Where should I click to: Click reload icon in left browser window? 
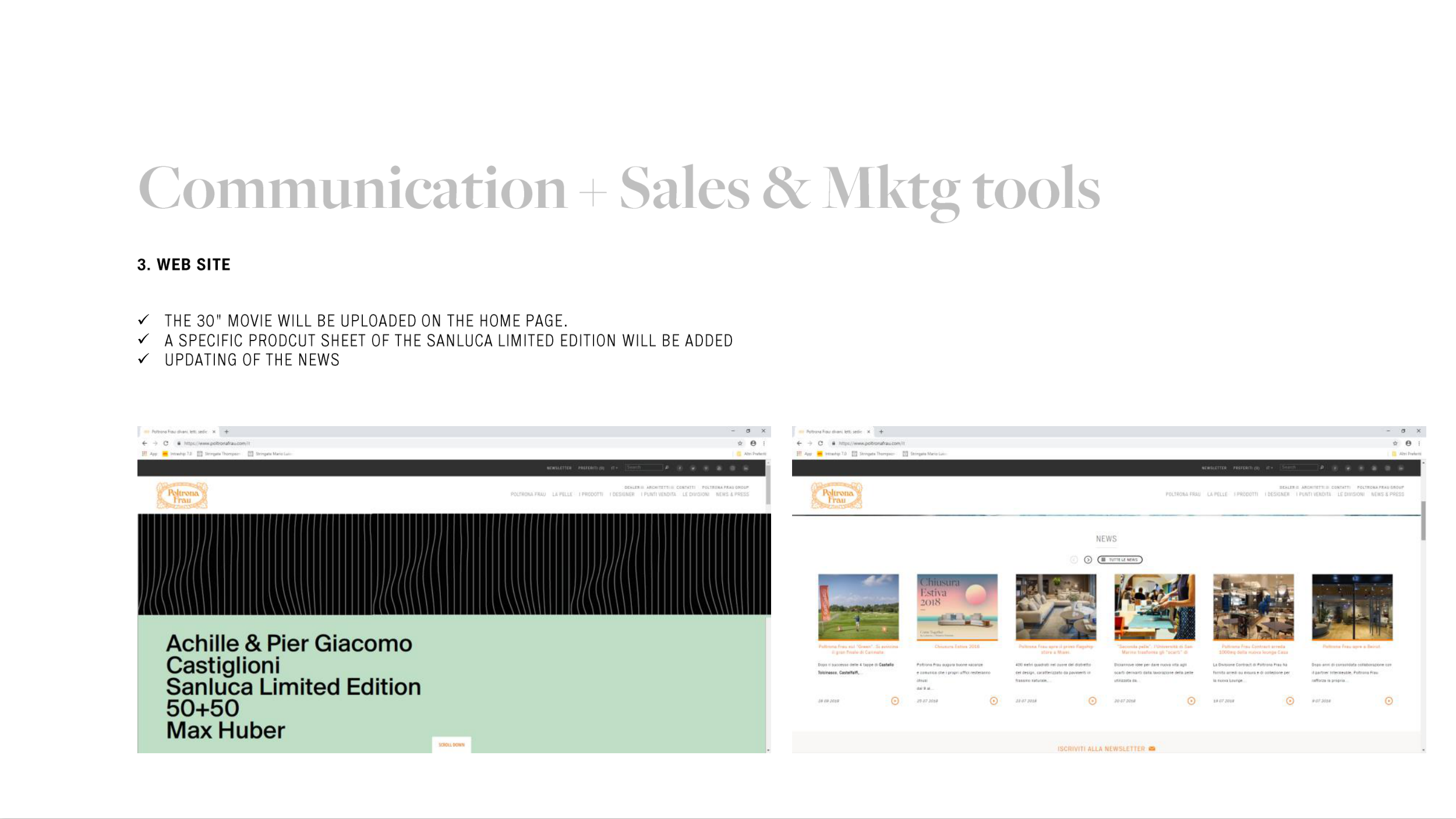point(166,444)
